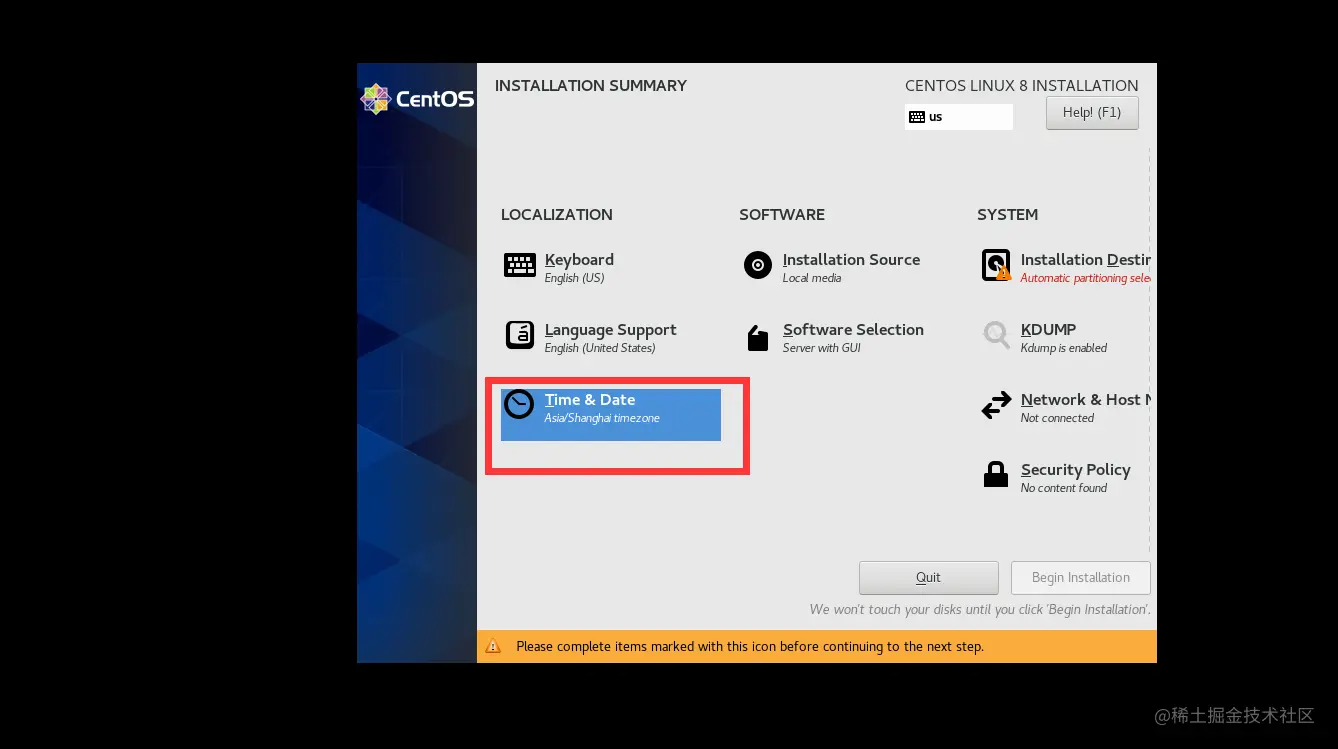This screenshot has height=749, width=1338.
Task: Click the SYSTEM section heading
Action: pos(1007,215)
